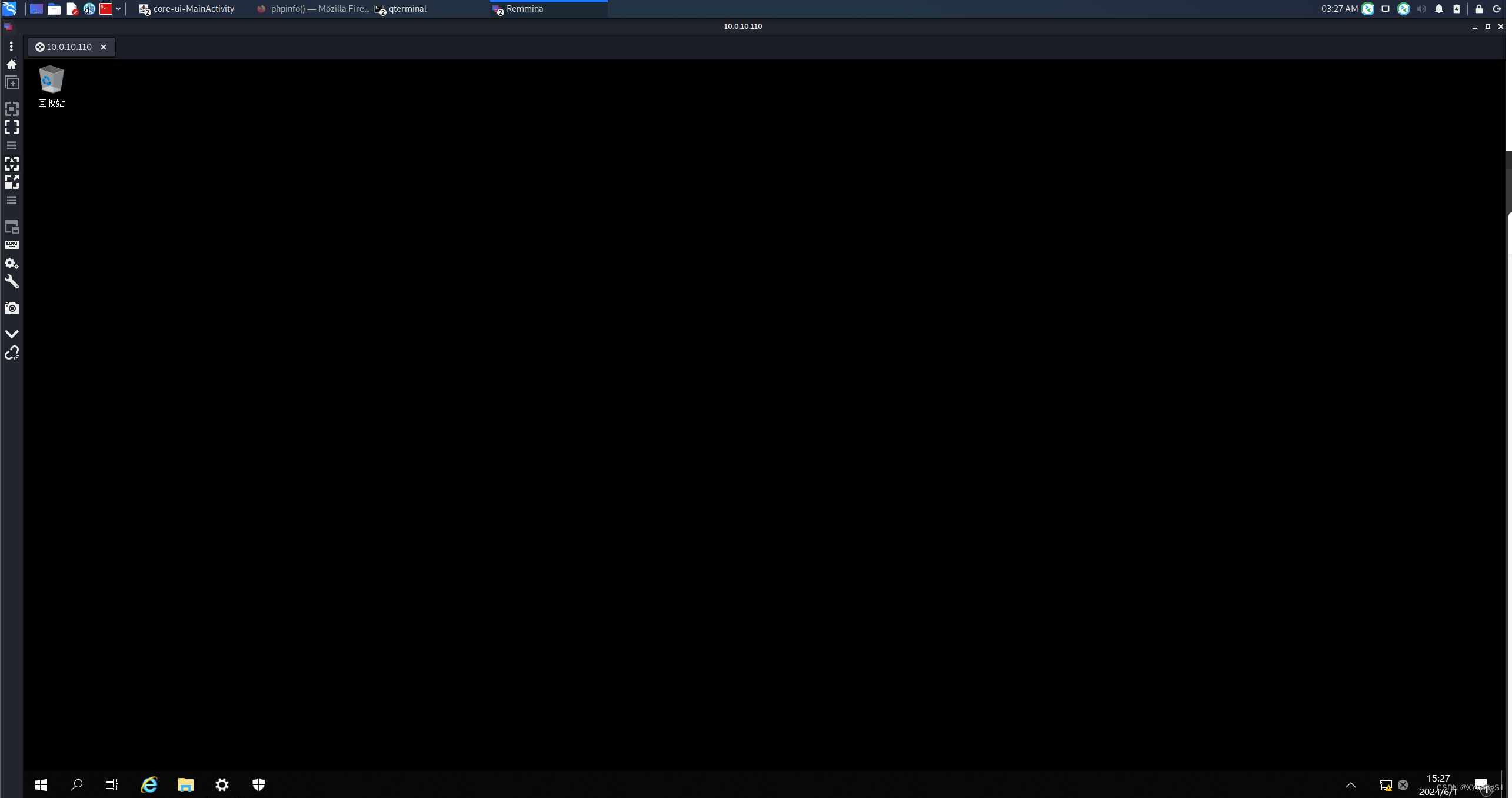Minimize the Remmina window via the chevron-down icon

(11, 334)
